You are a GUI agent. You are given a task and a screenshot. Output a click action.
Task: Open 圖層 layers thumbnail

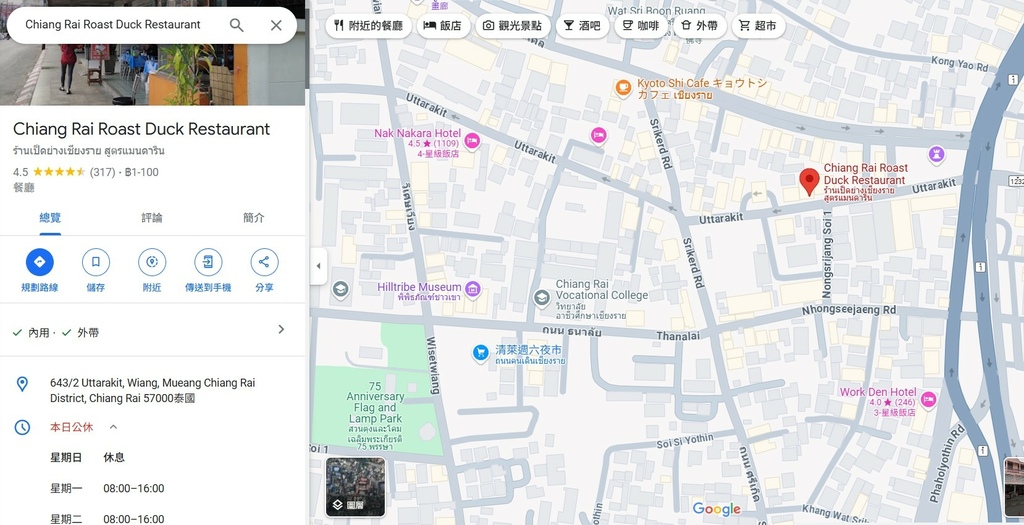(355, 486)
